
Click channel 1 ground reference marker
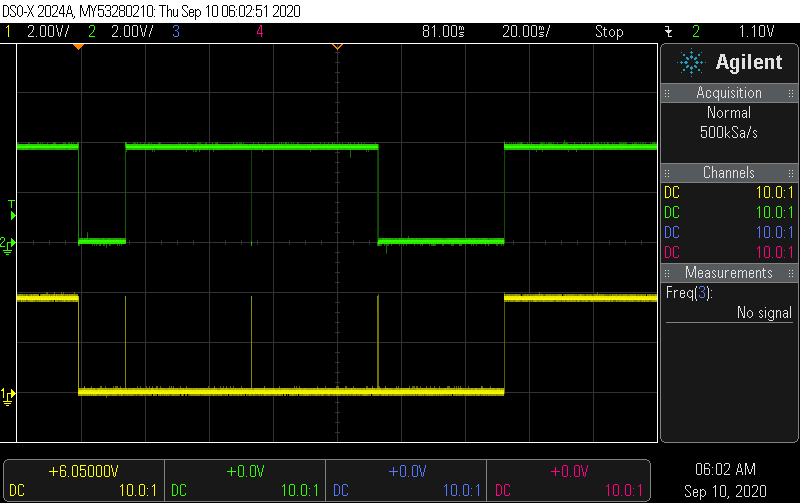[x=7, y=396]
